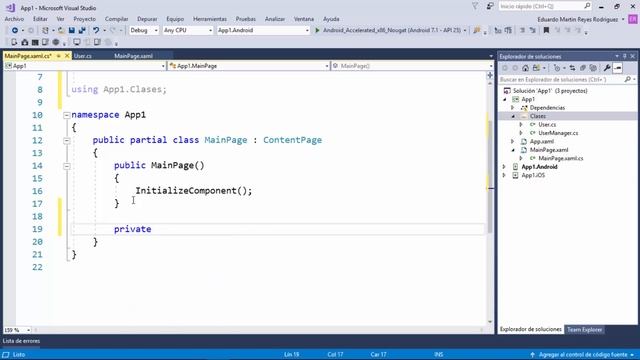Open the Android emulator device dropdown arrow

[465, 31]
